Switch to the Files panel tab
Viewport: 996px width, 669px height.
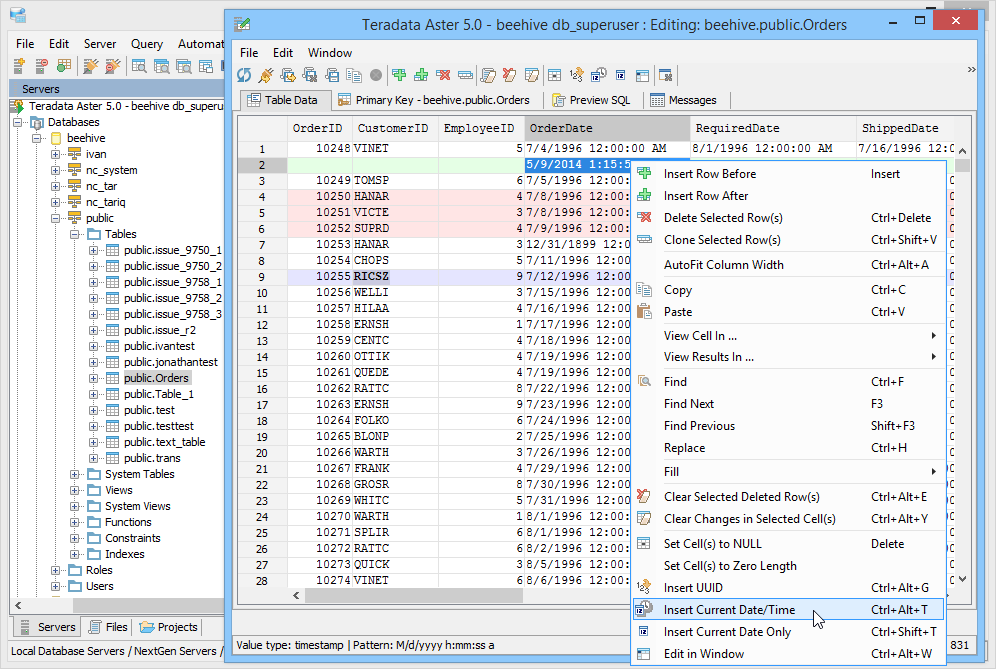109,627
